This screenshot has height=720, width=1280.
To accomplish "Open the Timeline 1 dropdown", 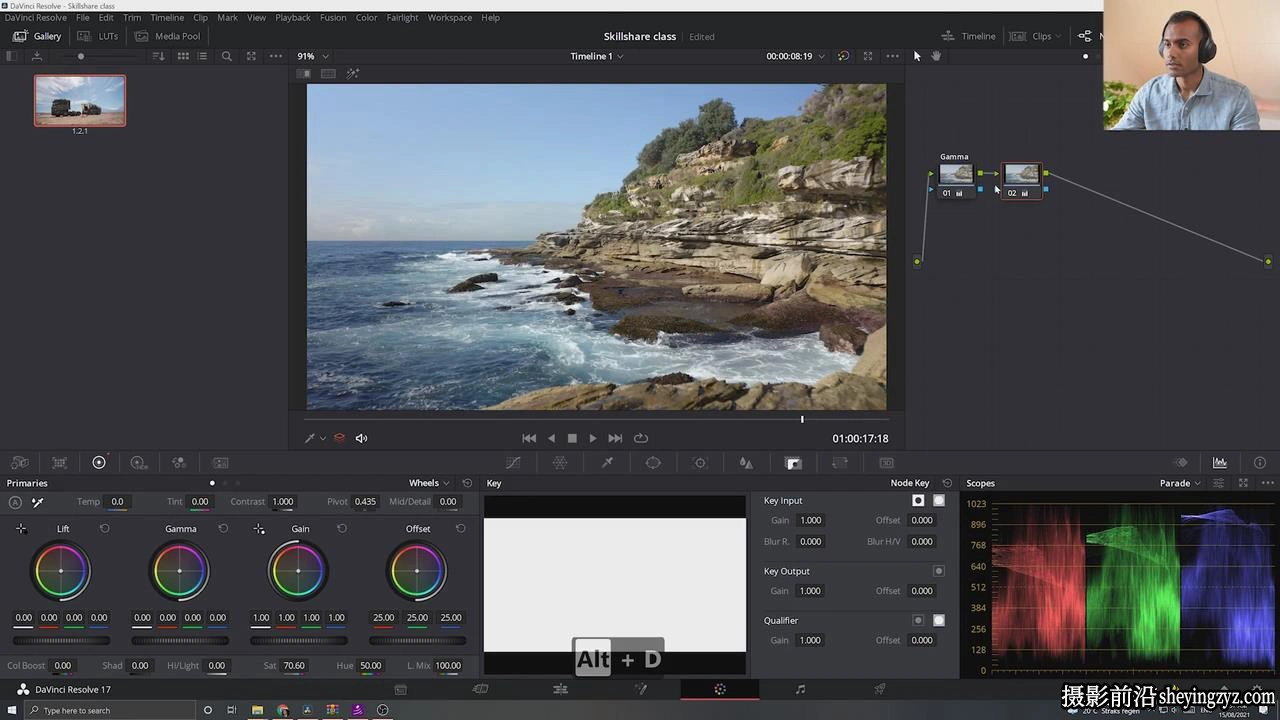I will (x=597, y=56).
